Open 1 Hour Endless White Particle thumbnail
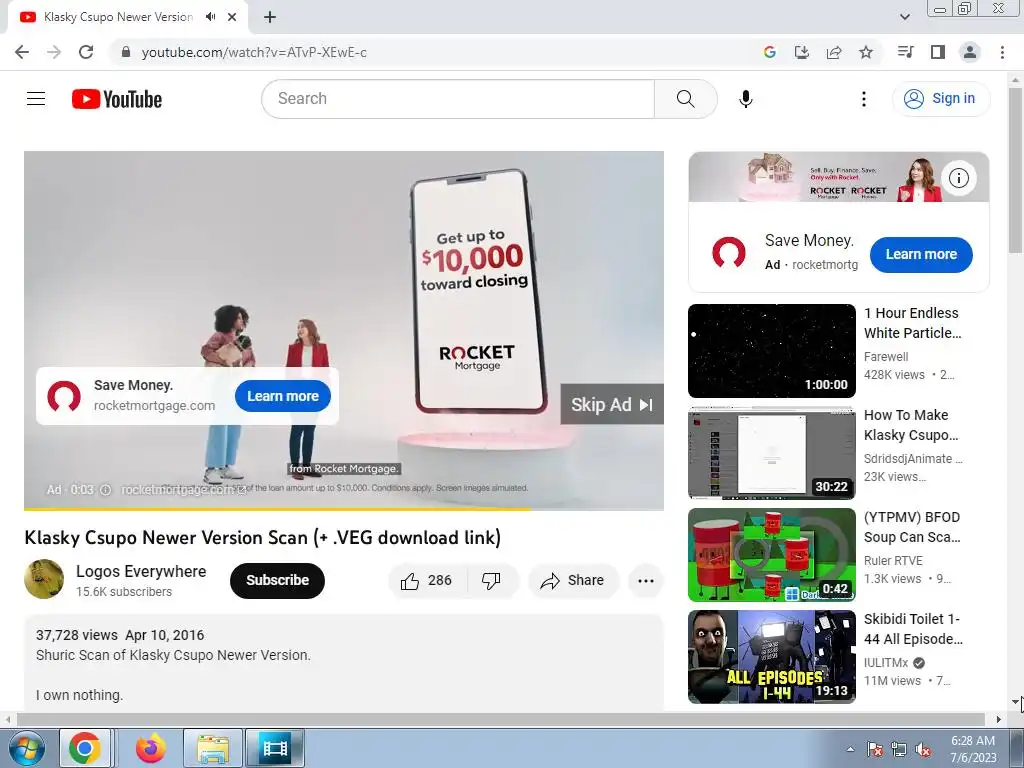The image size is (1024, 768). pos(772,351)
